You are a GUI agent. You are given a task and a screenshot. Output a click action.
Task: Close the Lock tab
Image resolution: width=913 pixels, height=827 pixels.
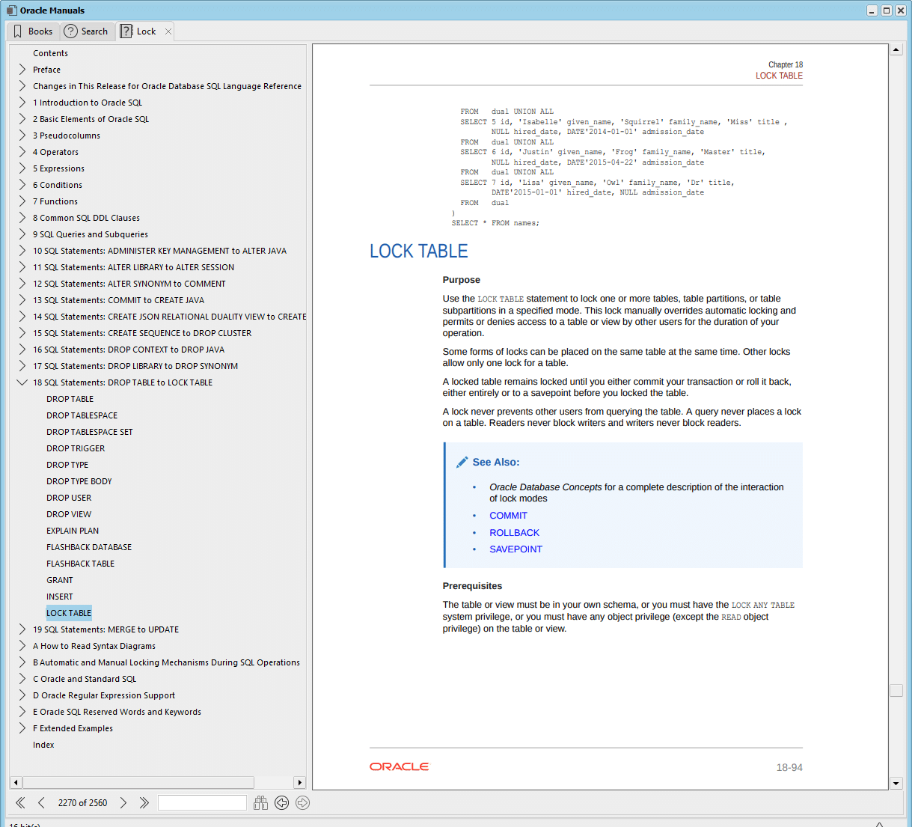click(x=168, y=31)
